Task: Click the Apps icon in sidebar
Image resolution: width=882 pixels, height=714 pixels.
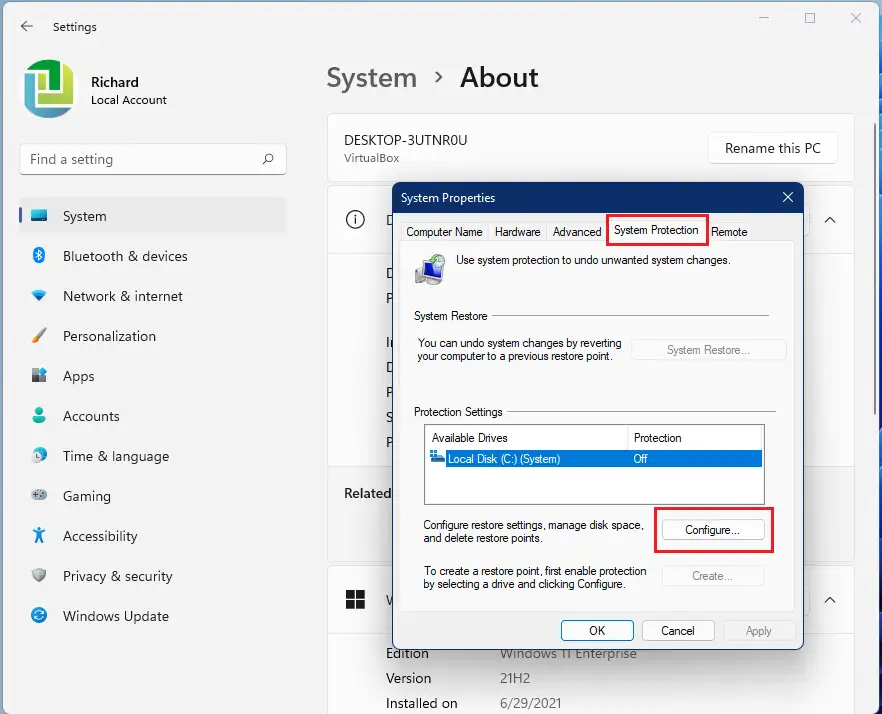Action: point(39,375)
